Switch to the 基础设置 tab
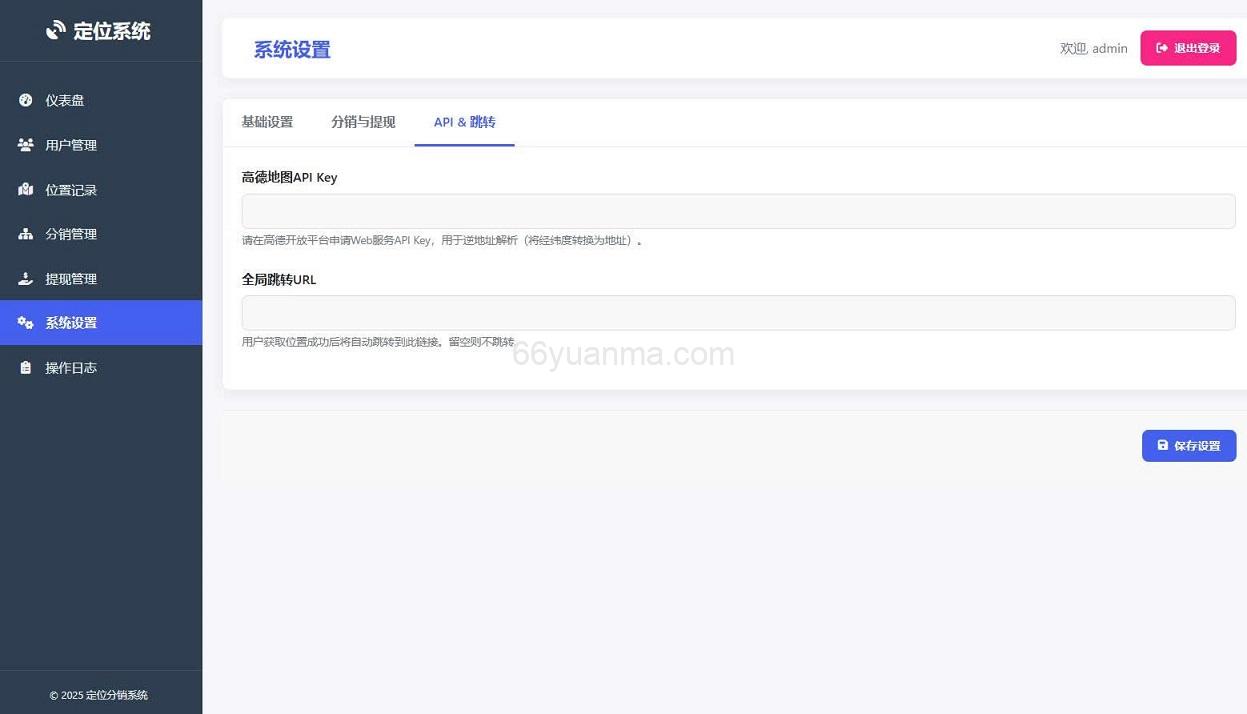 [x=267, y=121]
